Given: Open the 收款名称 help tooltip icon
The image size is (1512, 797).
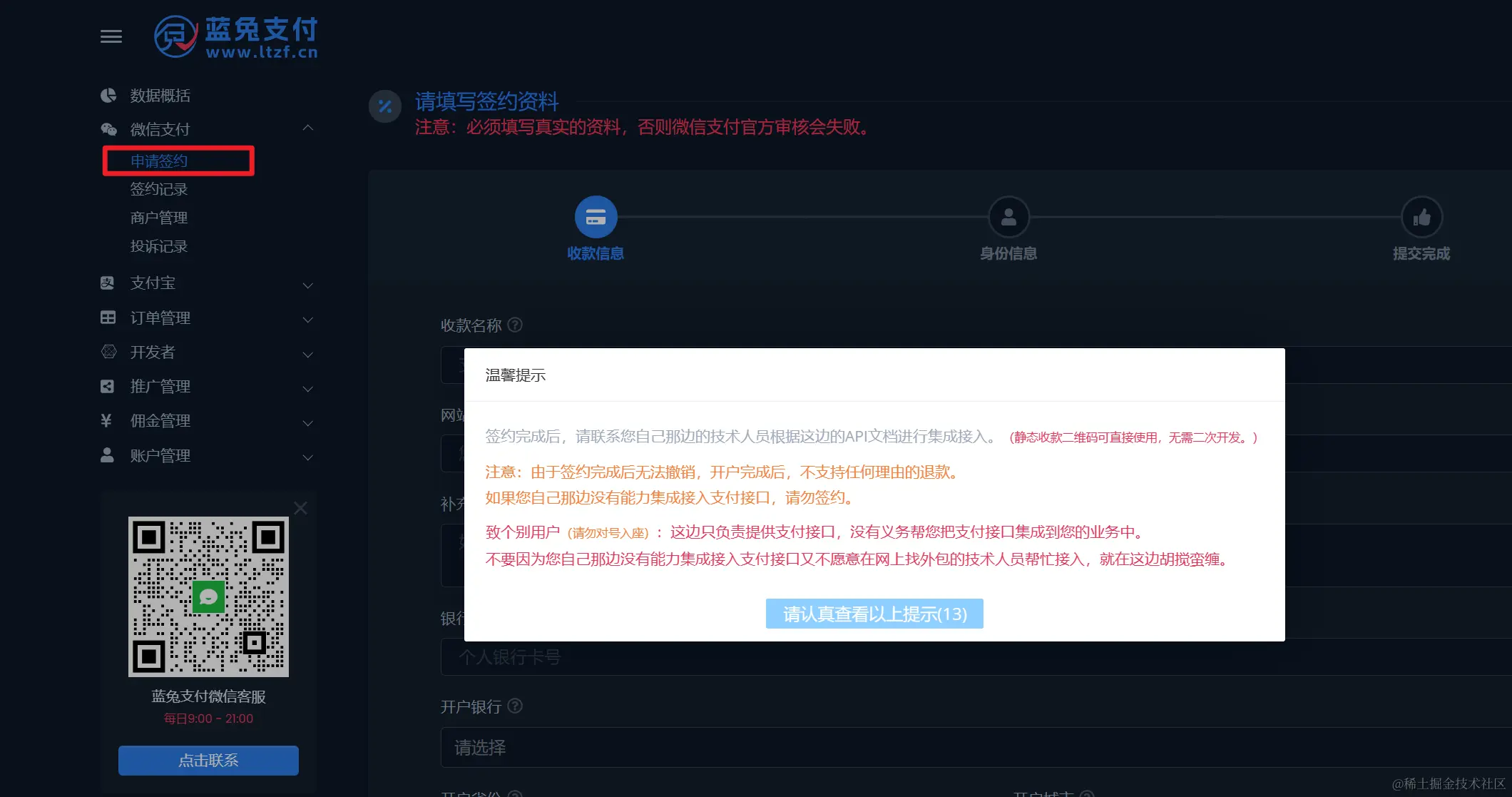Looking at the screenshot, I should point(516,325).
